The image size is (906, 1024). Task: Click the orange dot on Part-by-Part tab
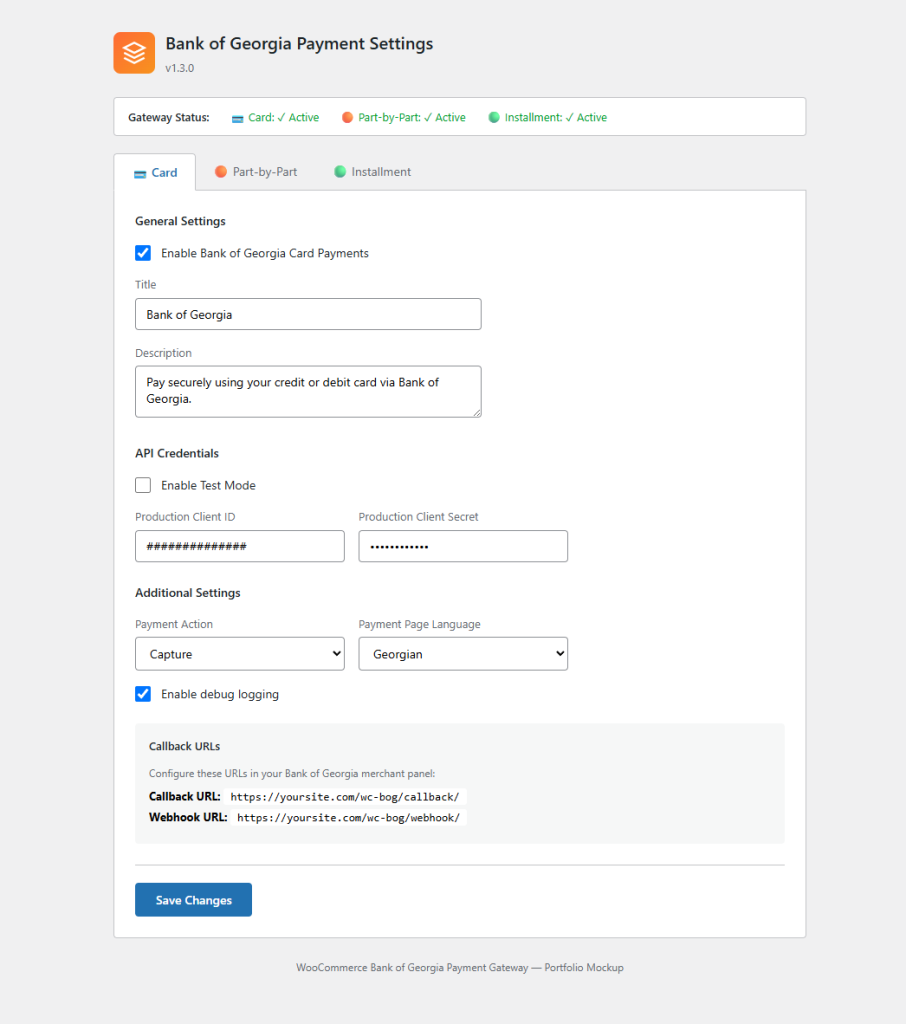221,172
